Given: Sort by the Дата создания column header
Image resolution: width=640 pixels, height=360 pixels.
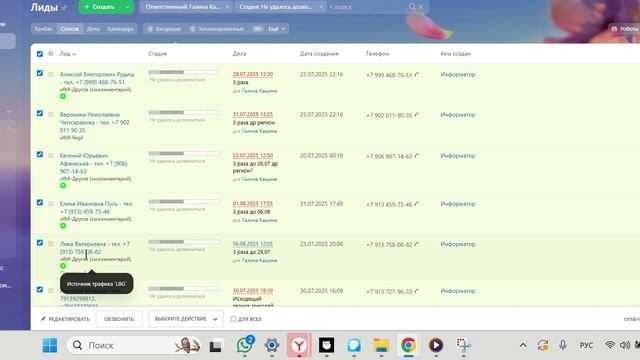Looking at the screenshot, I should 319,53.
